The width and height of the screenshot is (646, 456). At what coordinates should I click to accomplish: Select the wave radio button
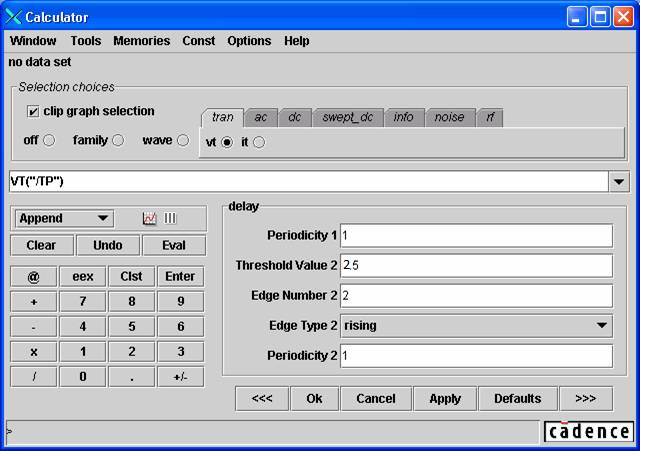tap(183, 140)
